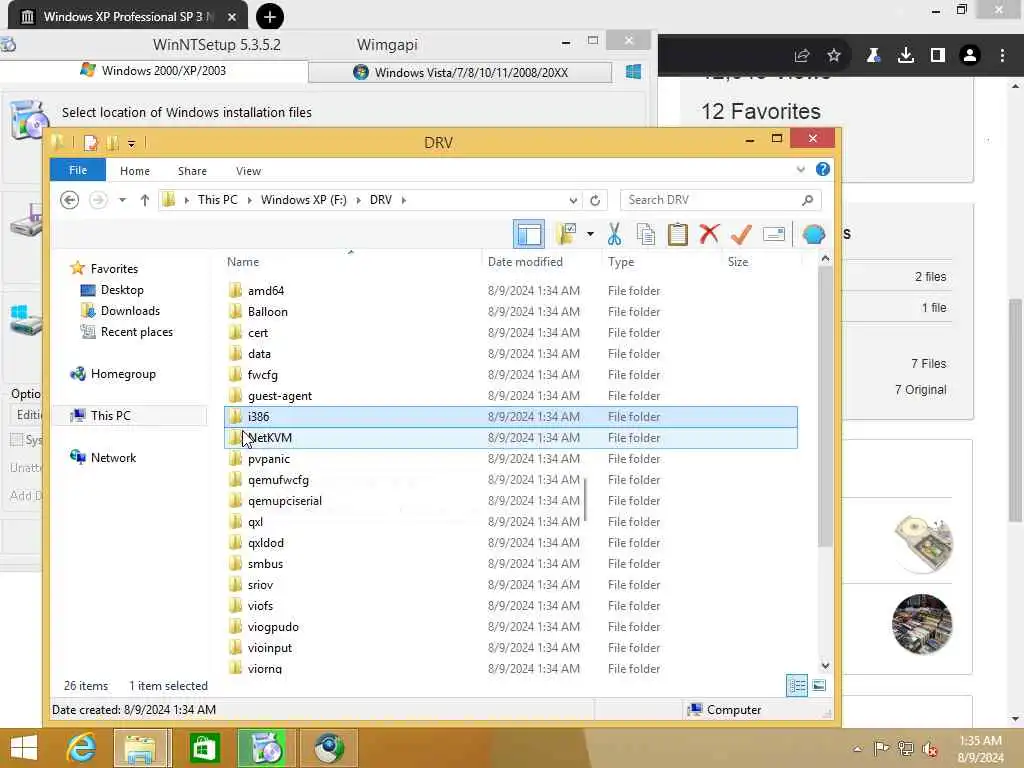Switch to large icons view in status bar

[819, 686]
